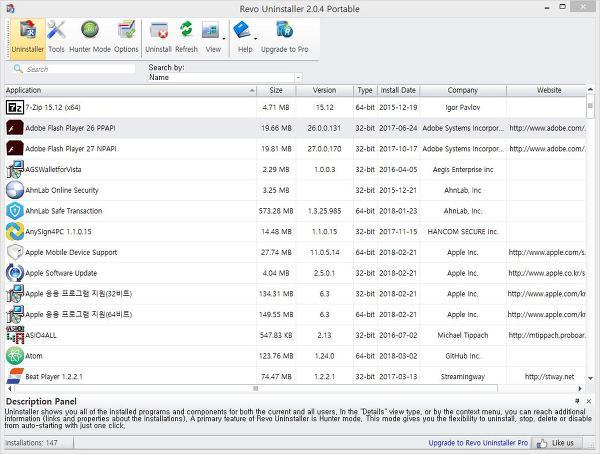Viewport: 600px width, 454px height.
Task: Open Upgrade to Revo Uninstaller Pro link
Action: pyautogui.click(x=478, y=443)
